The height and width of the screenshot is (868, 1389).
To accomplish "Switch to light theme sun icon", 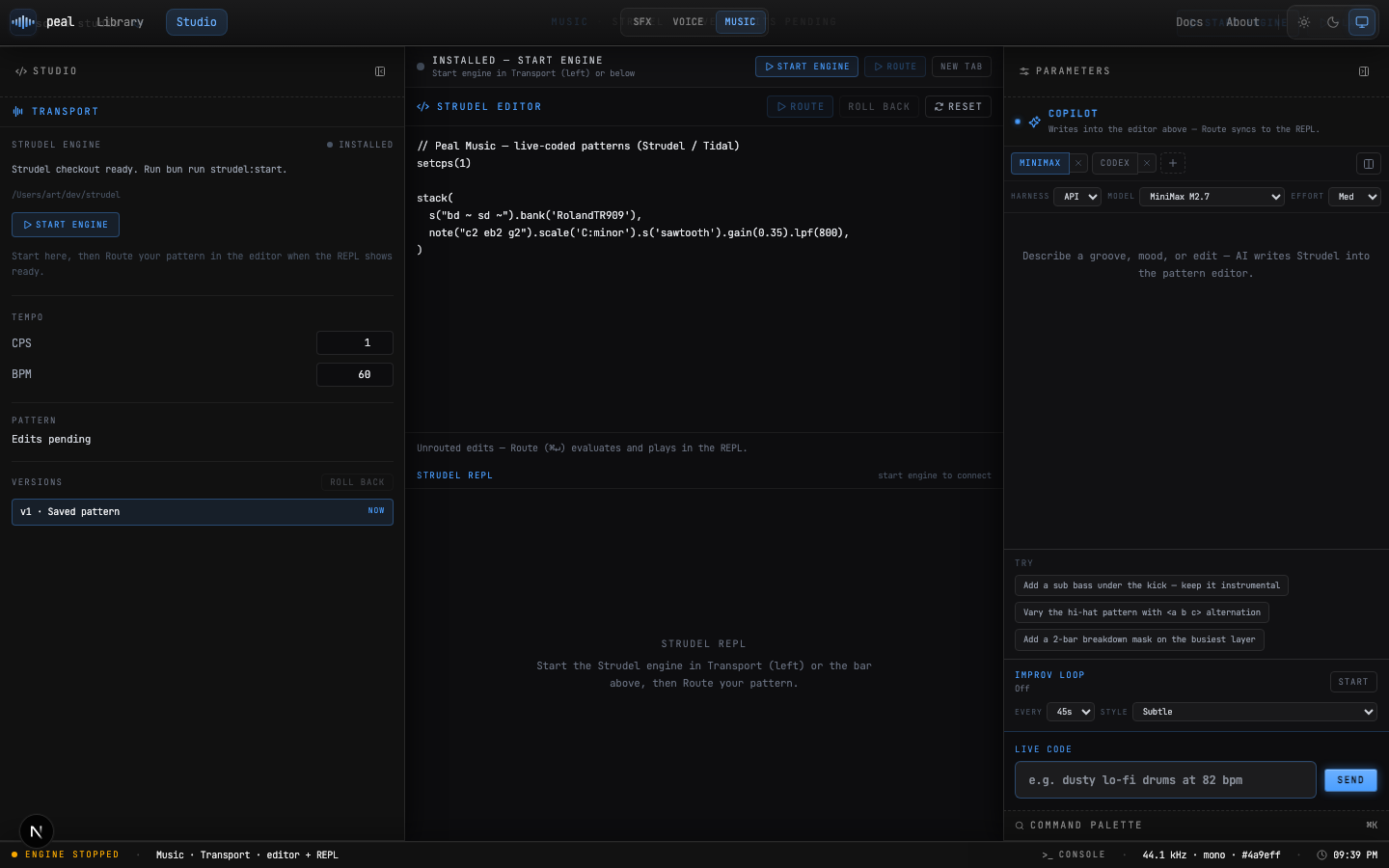I will tap(1304, 22).
